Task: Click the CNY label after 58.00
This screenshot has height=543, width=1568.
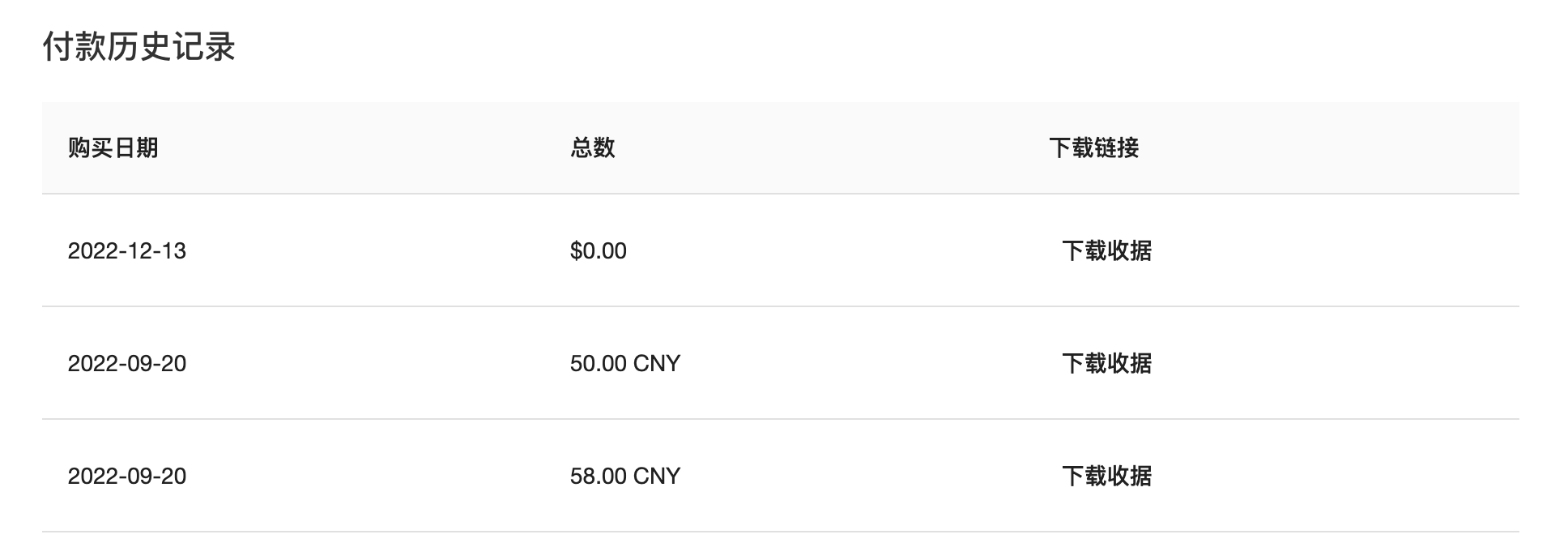Action: click(x=657, y=477)
